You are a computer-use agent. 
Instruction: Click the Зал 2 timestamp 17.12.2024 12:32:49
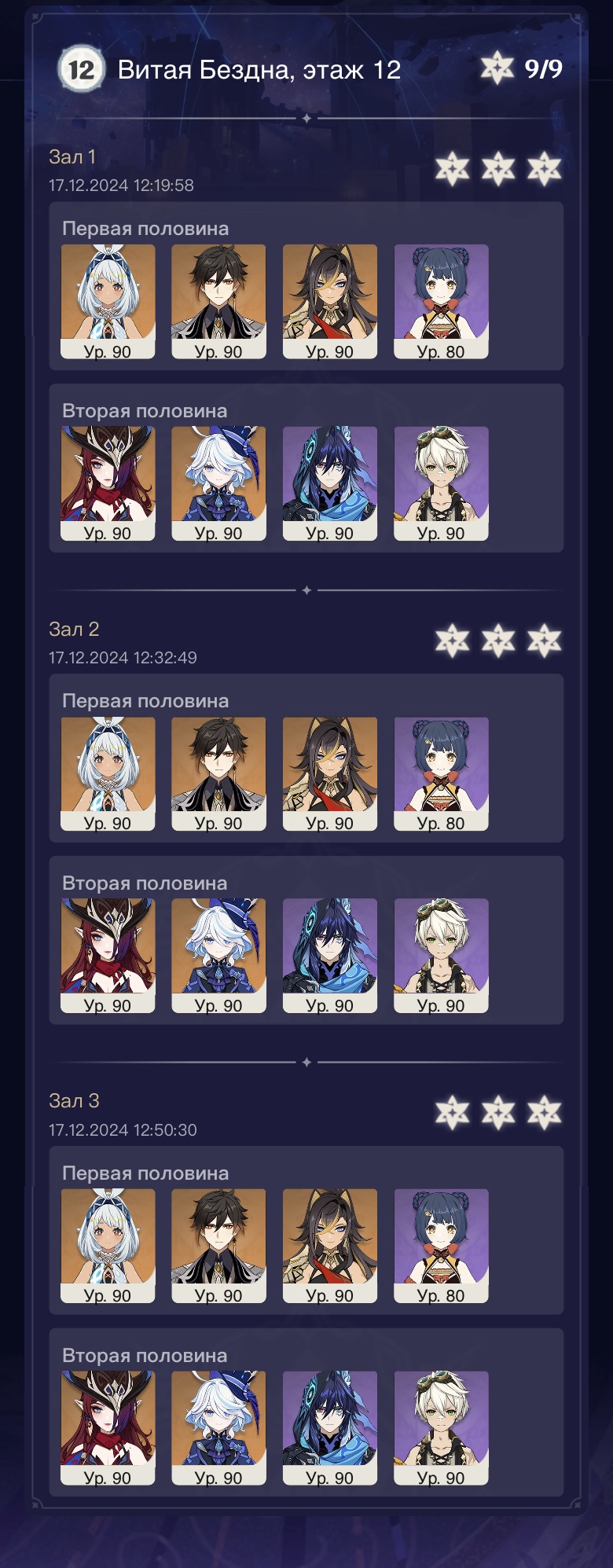123,657
